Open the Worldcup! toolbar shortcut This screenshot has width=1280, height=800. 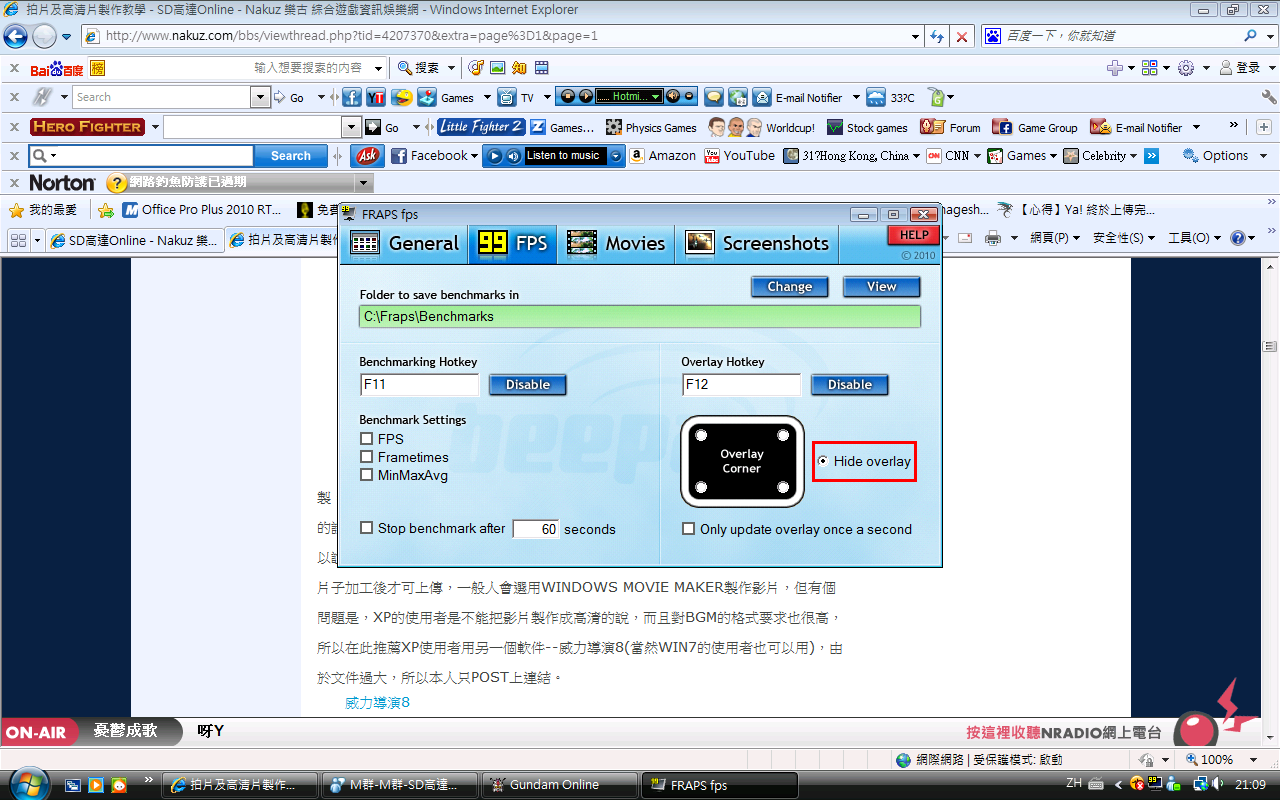tap(762, 127)
